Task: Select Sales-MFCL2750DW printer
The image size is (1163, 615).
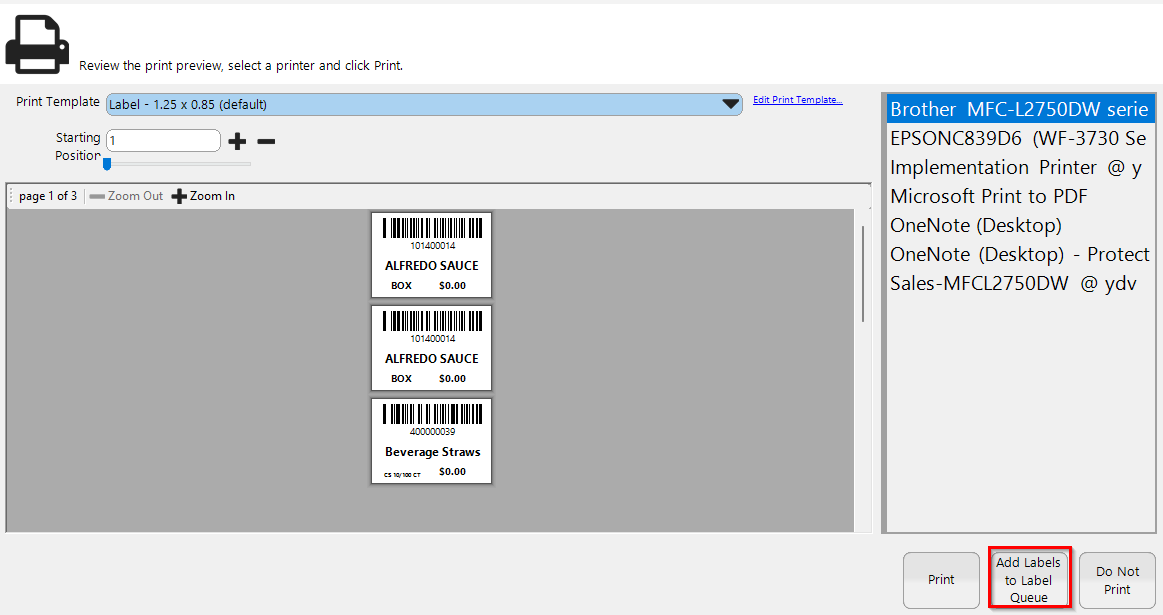Action: 1014,284
